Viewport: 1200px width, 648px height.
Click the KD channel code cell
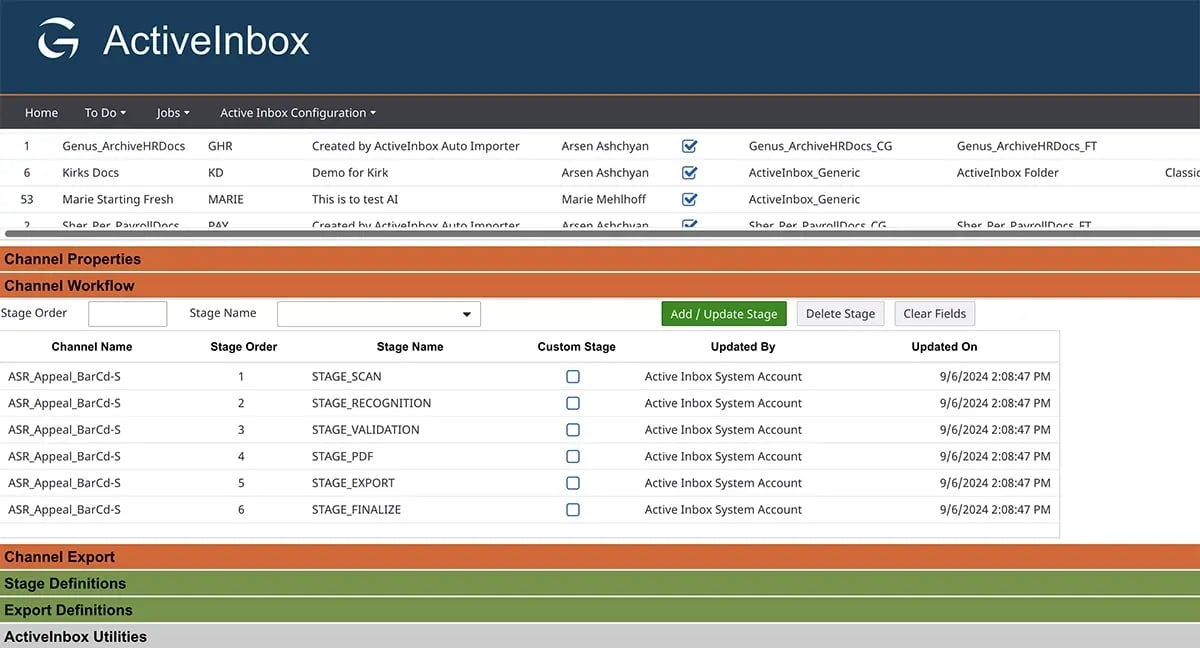216,173
